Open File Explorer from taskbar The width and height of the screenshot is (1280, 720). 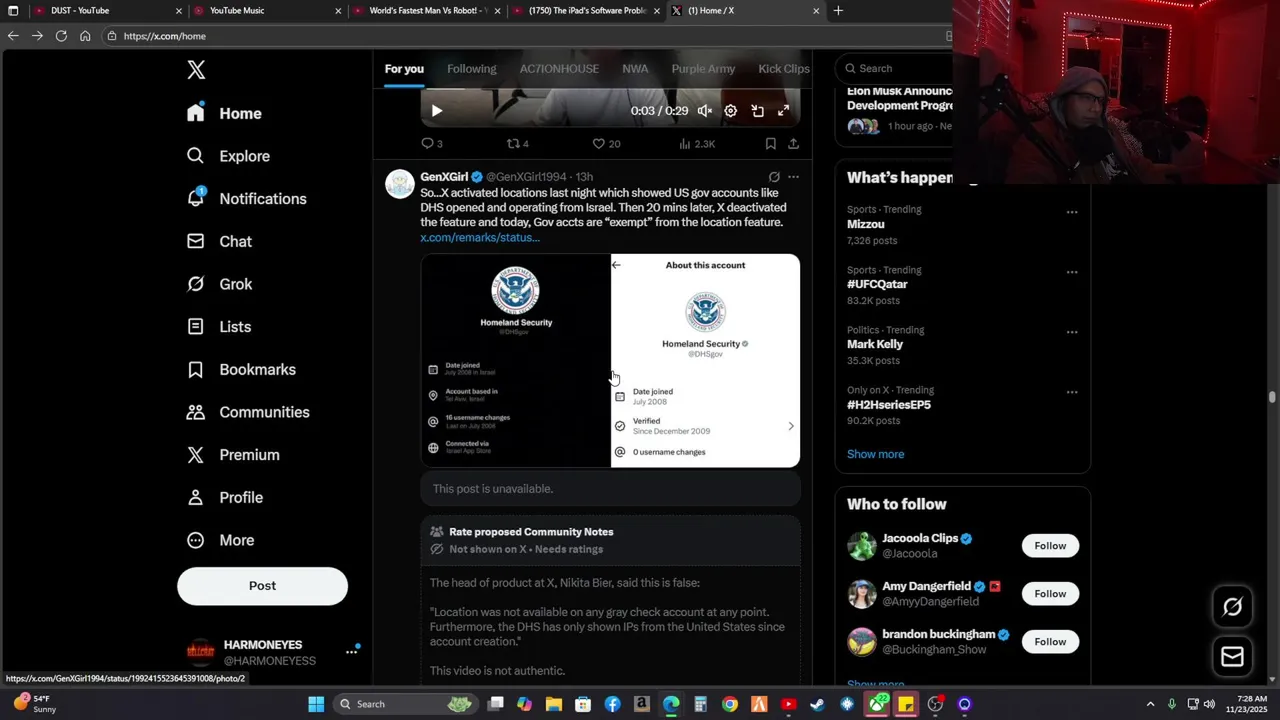pyautogui.click(x=553, y=704)
